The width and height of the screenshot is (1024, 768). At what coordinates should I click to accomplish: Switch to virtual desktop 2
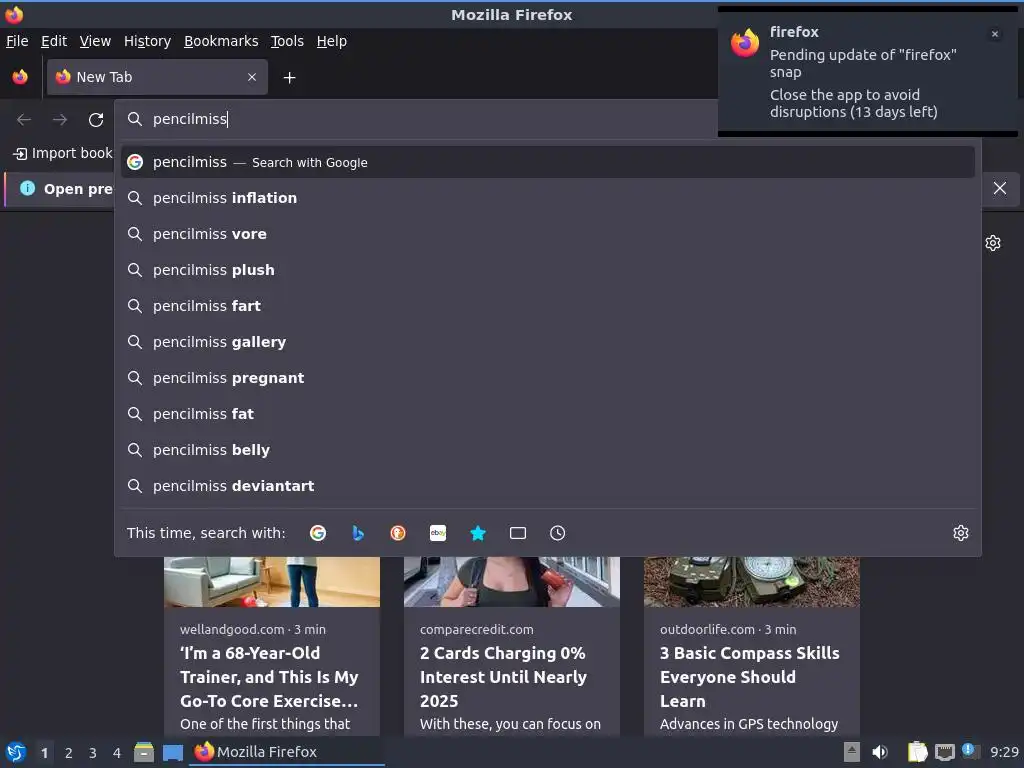pyautogui.click(x=69, y=753)
